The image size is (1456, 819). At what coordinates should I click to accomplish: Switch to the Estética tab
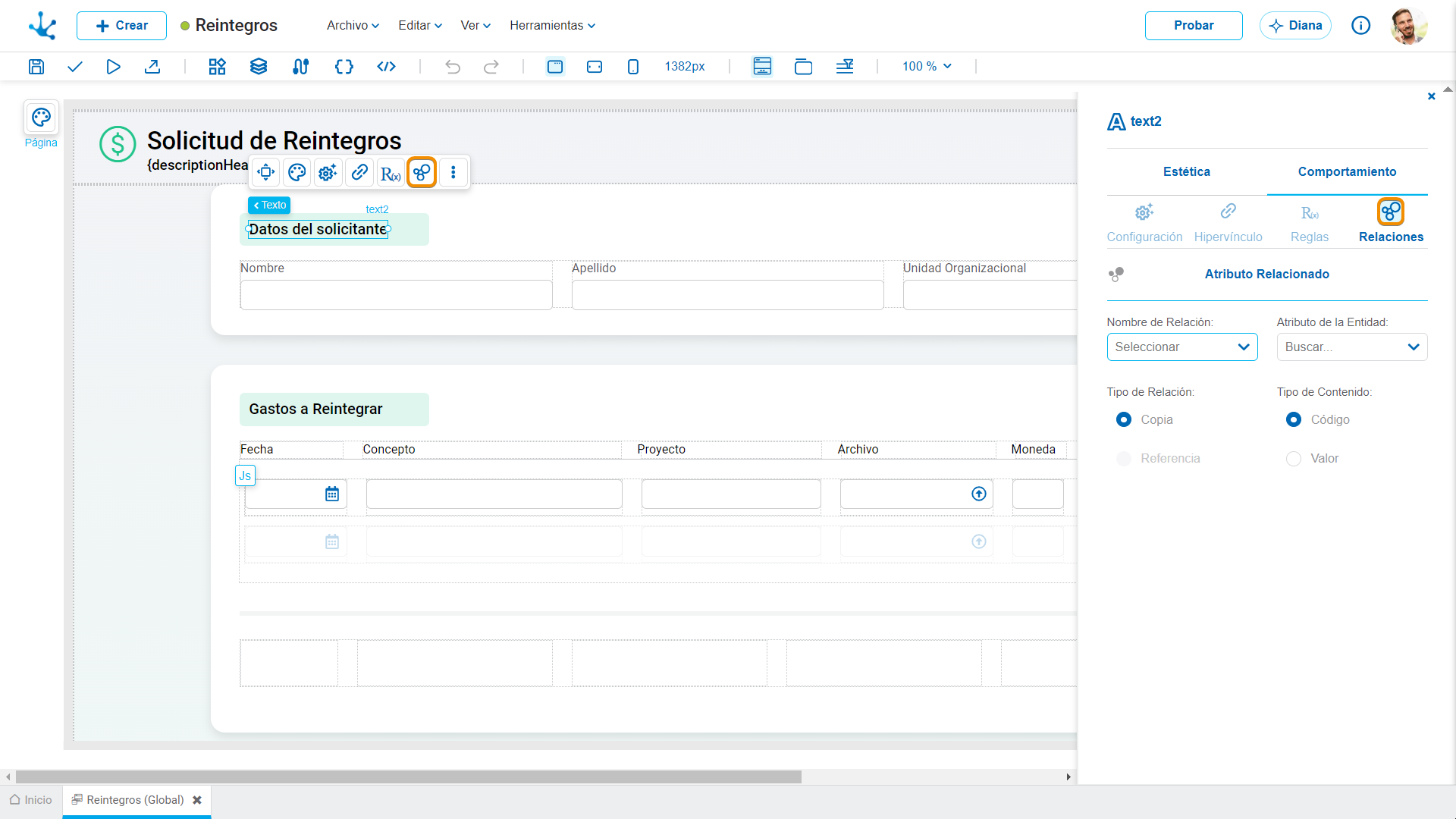1187,172
